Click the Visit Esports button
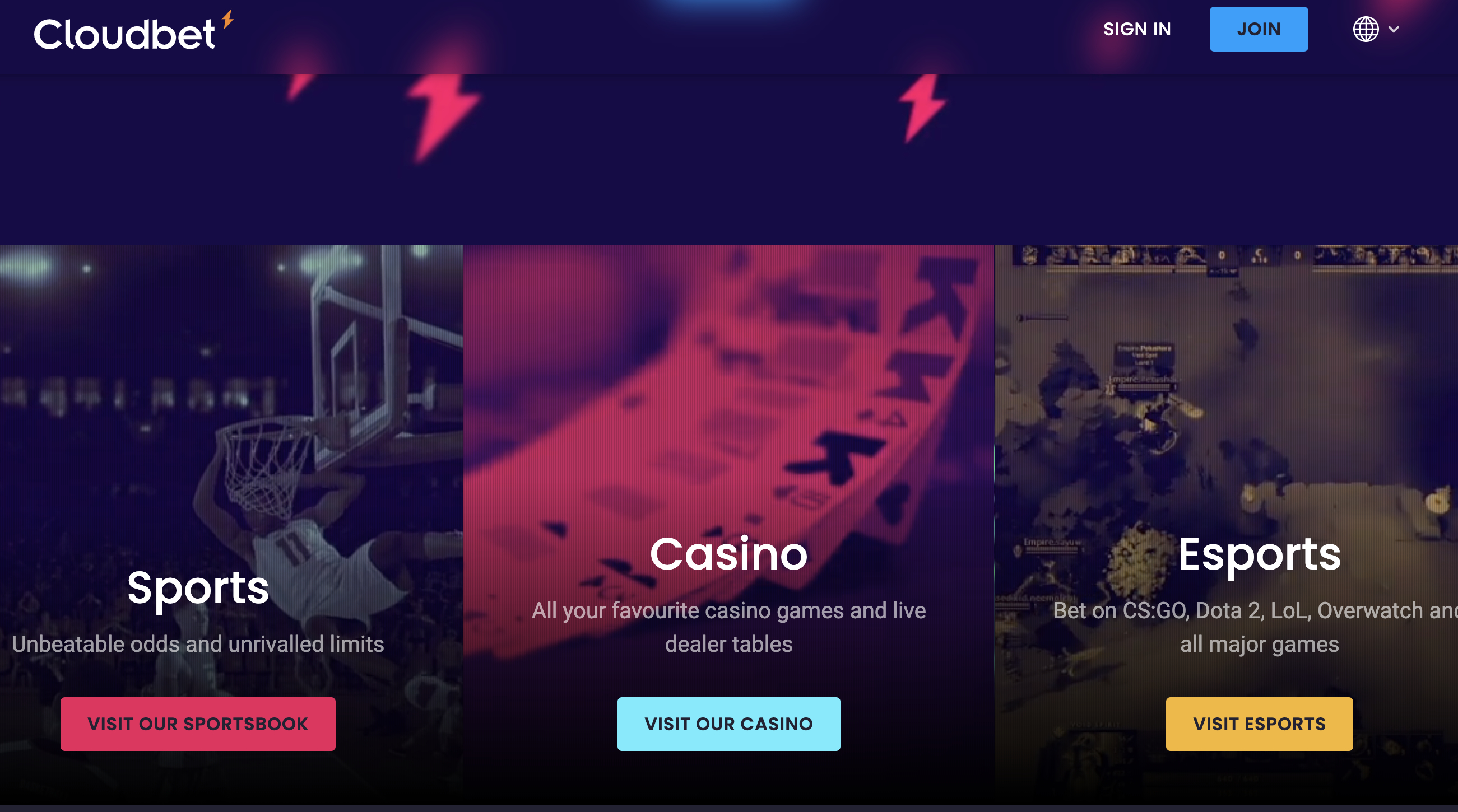 [x=1259, y=724]
